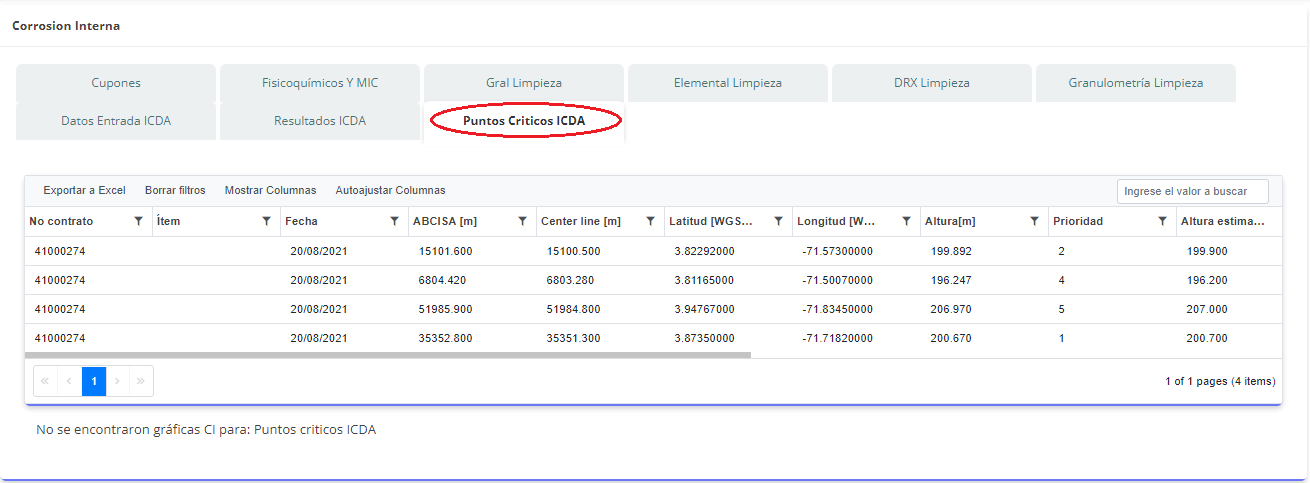This screenshot has height=483, width=1310.
Task: Select page 1 in the pager
Action: tap(94, 381)
